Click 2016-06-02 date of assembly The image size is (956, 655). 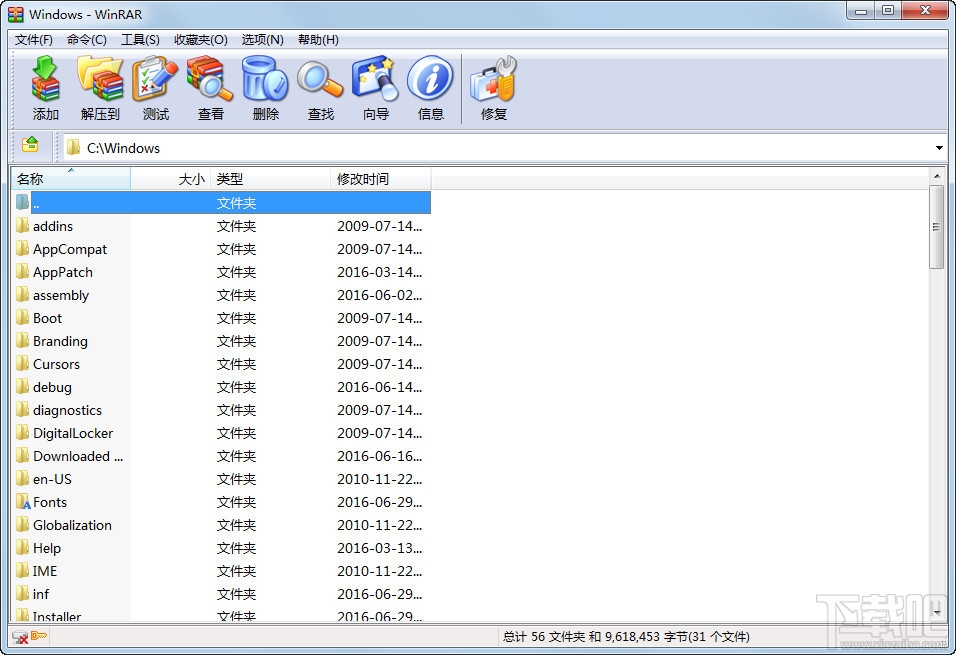pyautogui.click(x=379, y=295)
